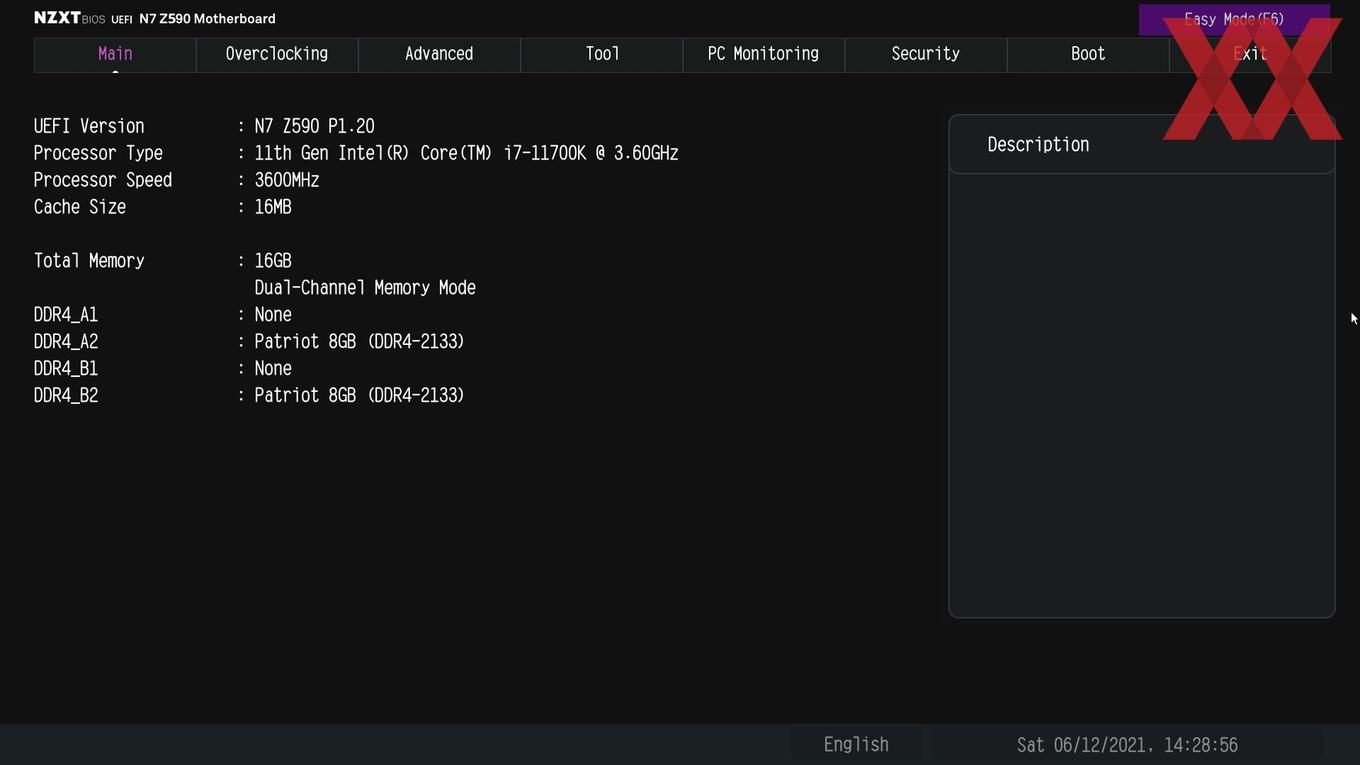
Task: Click the N7 Z590 P1.20 version value
Action: (x=314, y=126)
